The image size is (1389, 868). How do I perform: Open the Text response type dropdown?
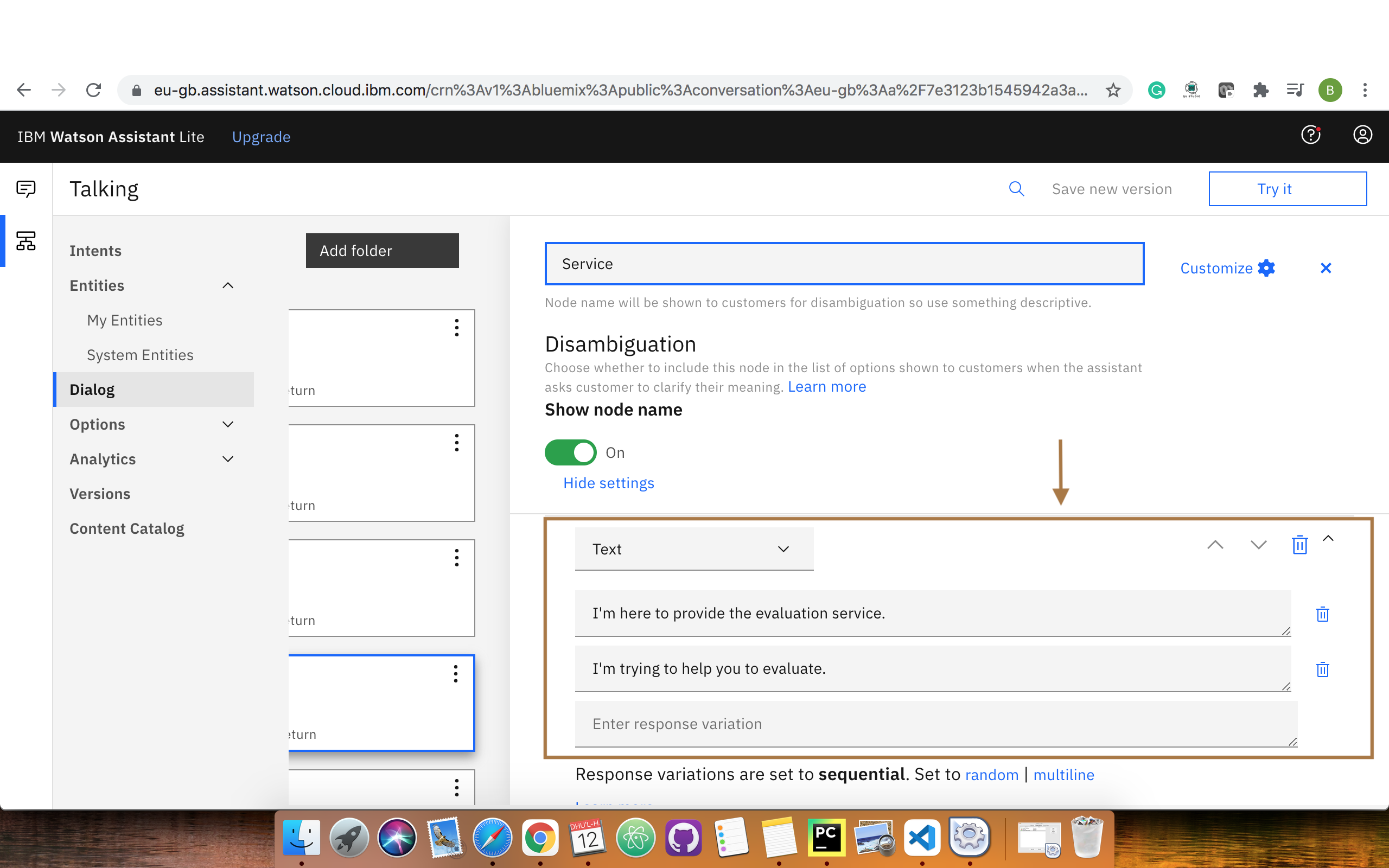693,549
